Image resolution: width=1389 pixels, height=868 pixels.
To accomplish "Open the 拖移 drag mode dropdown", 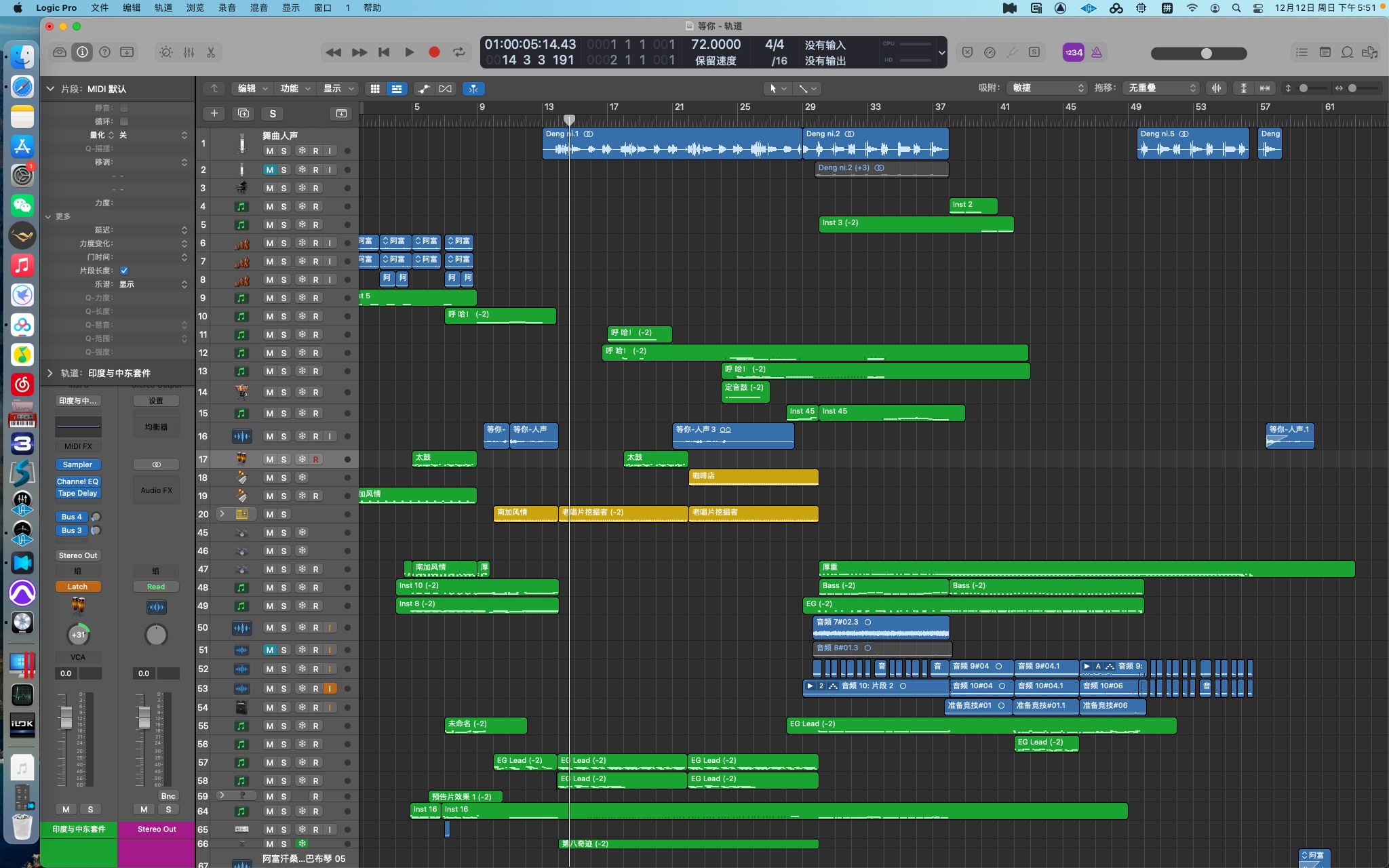I will [x=1161, y=88].
